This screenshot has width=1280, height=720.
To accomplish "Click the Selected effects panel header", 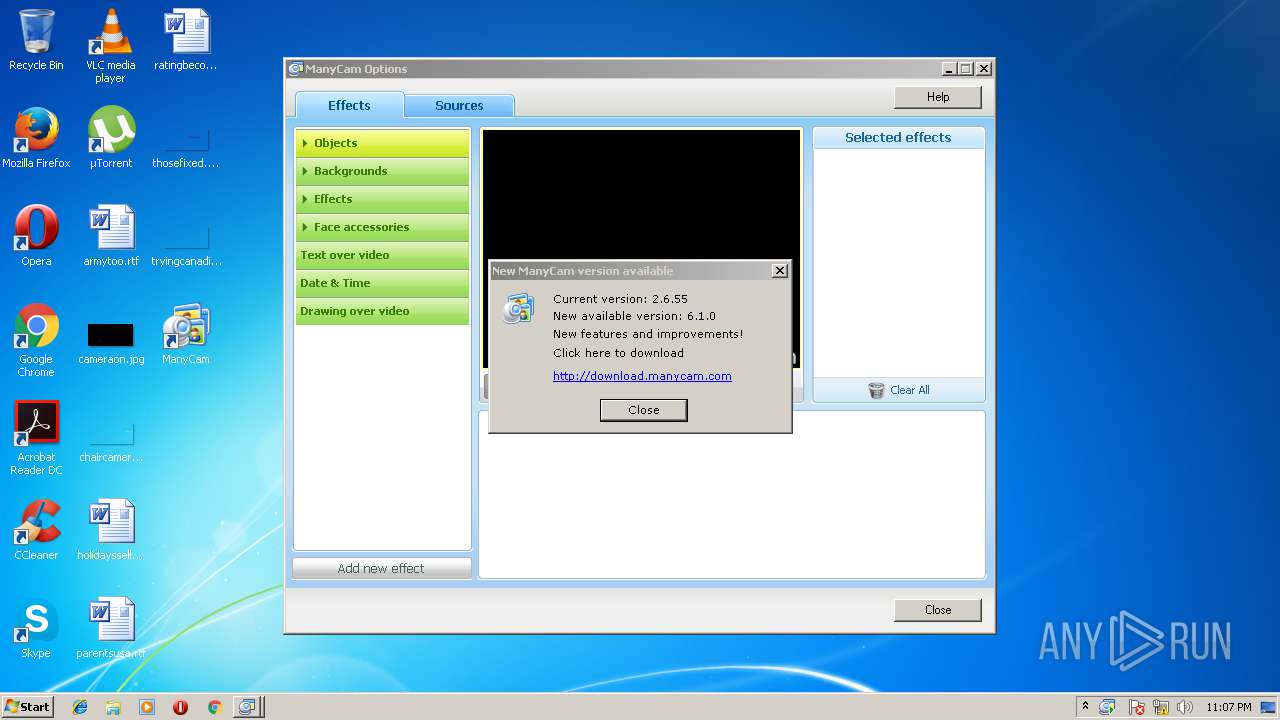I will 898,138.
